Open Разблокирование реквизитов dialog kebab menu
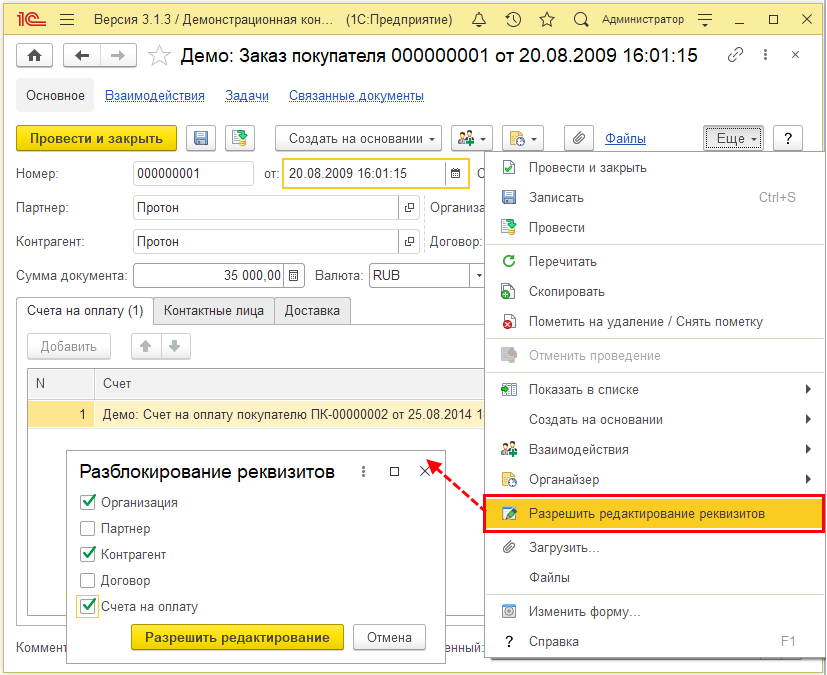827x675 pixels. (x=363, y=471)
